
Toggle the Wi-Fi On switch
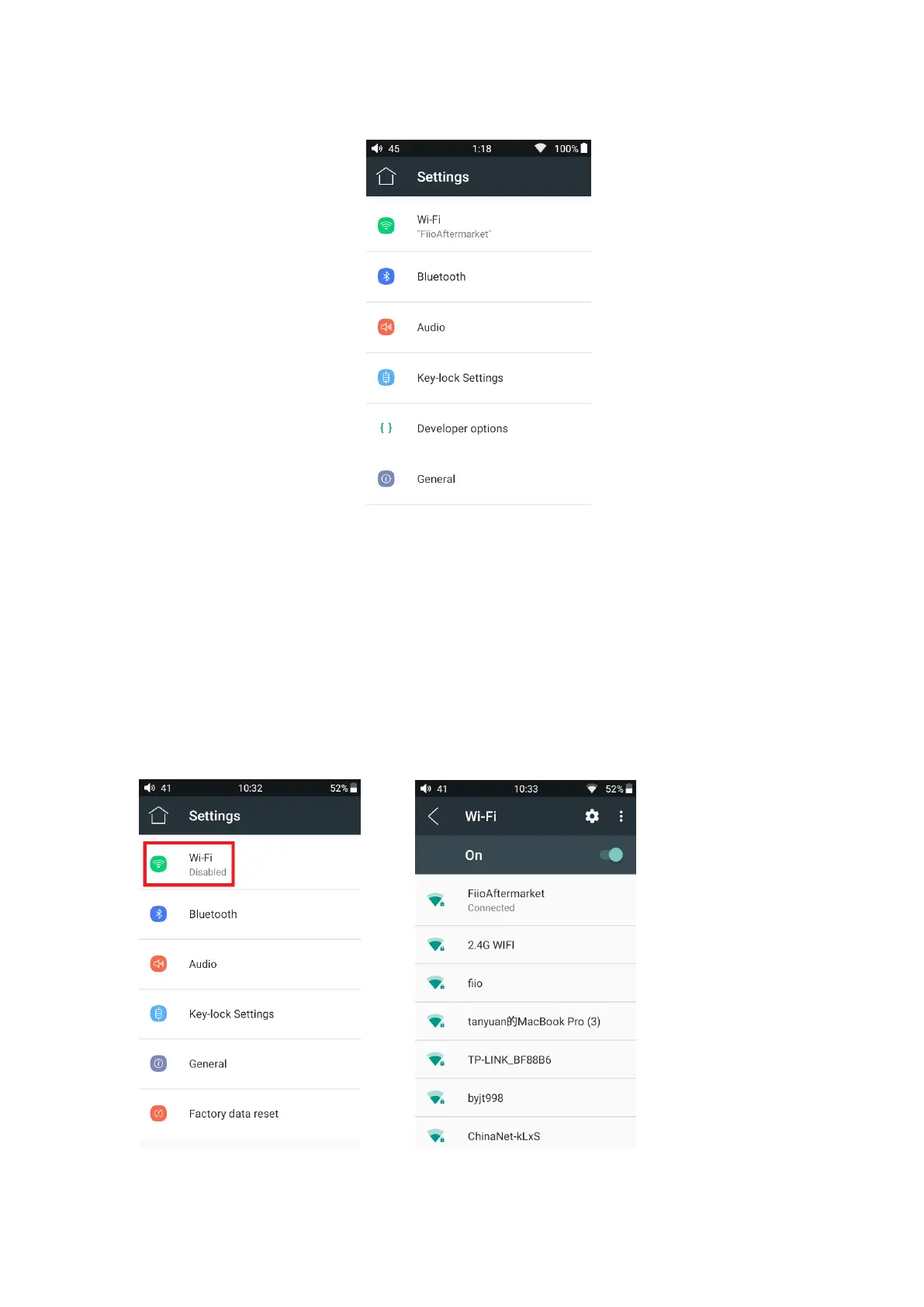[x=611, y=855]
